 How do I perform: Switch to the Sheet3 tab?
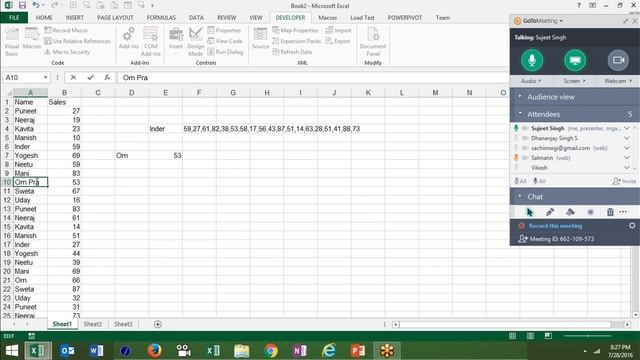pyautogui.click(x=123, y=324)
